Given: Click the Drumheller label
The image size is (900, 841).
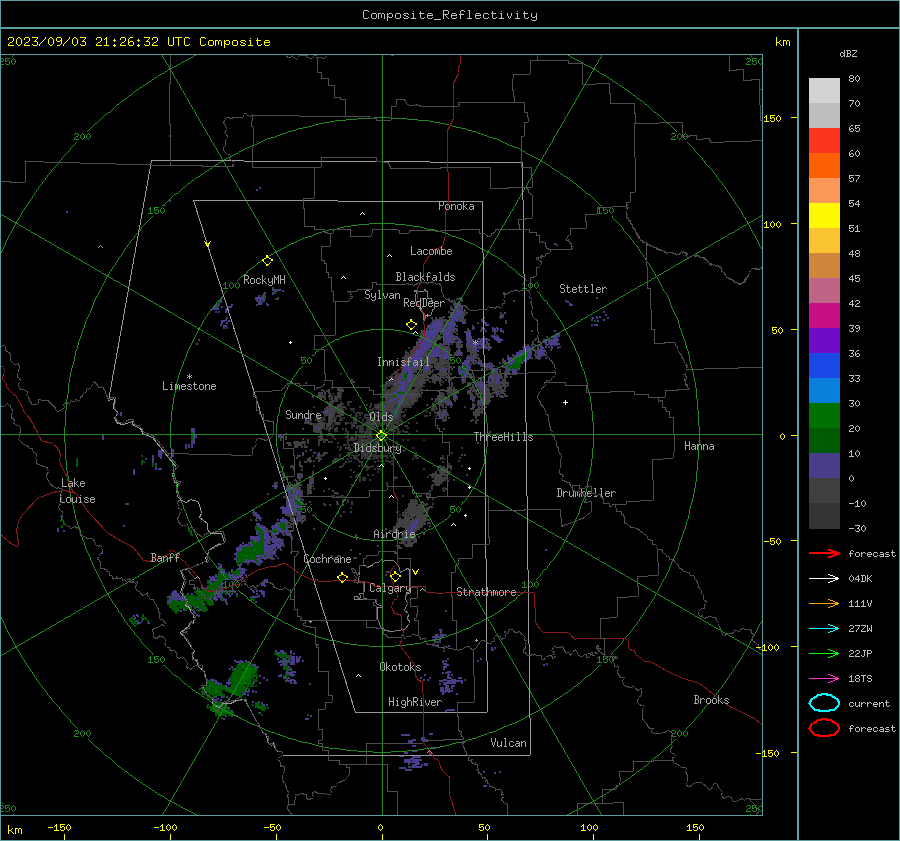Looking at the screenshot, I should (586, 493).
